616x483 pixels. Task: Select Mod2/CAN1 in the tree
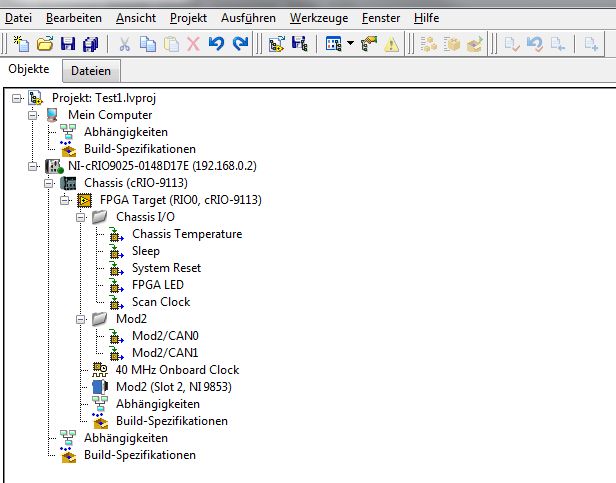(x=165, y=353)
